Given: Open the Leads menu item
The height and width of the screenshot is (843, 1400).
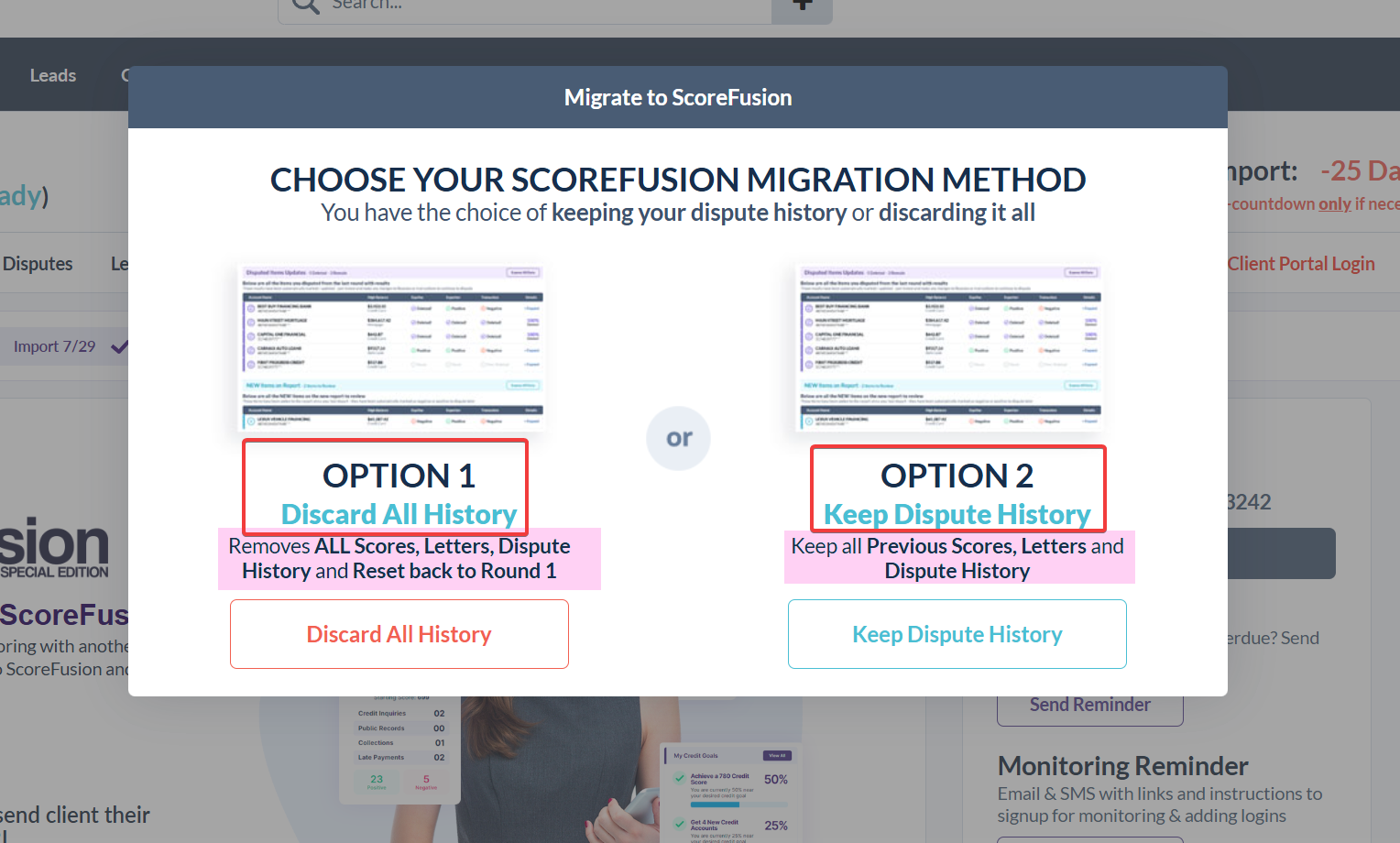Looking at the screenshot, I should [53, 75].
